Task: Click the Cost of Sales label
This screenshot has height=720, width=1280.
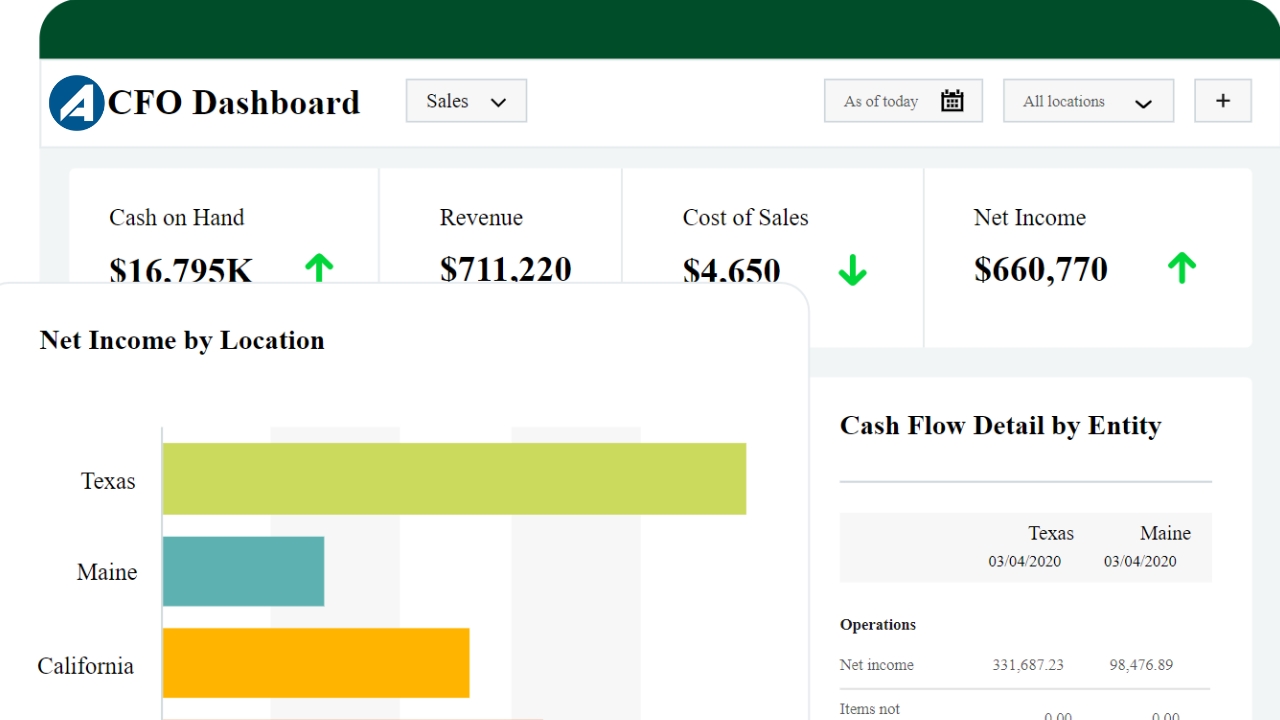Action: [x=745, y=218]
